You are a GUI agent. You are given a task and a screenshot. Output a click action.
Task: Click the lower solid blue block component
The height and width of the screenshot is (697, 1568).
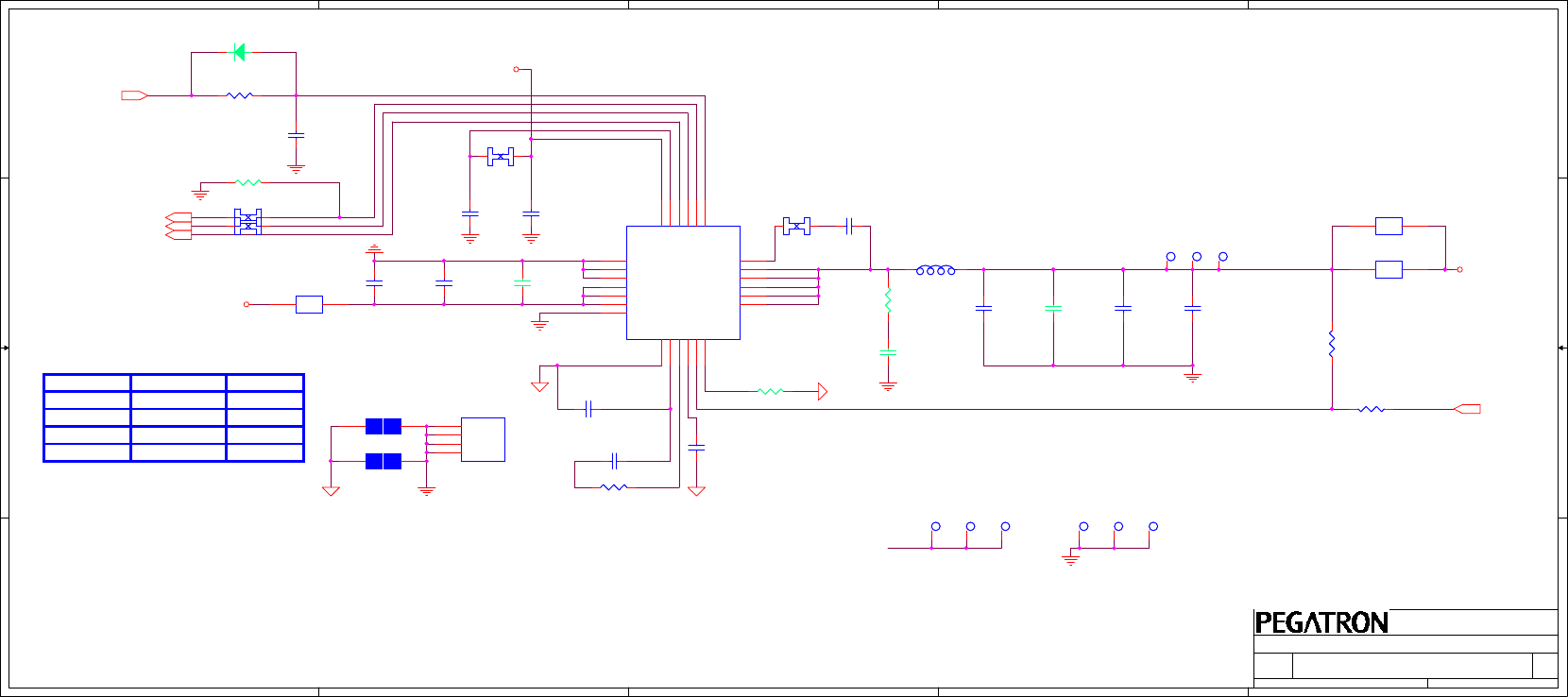pyautogui.click(x=383, y=461)
